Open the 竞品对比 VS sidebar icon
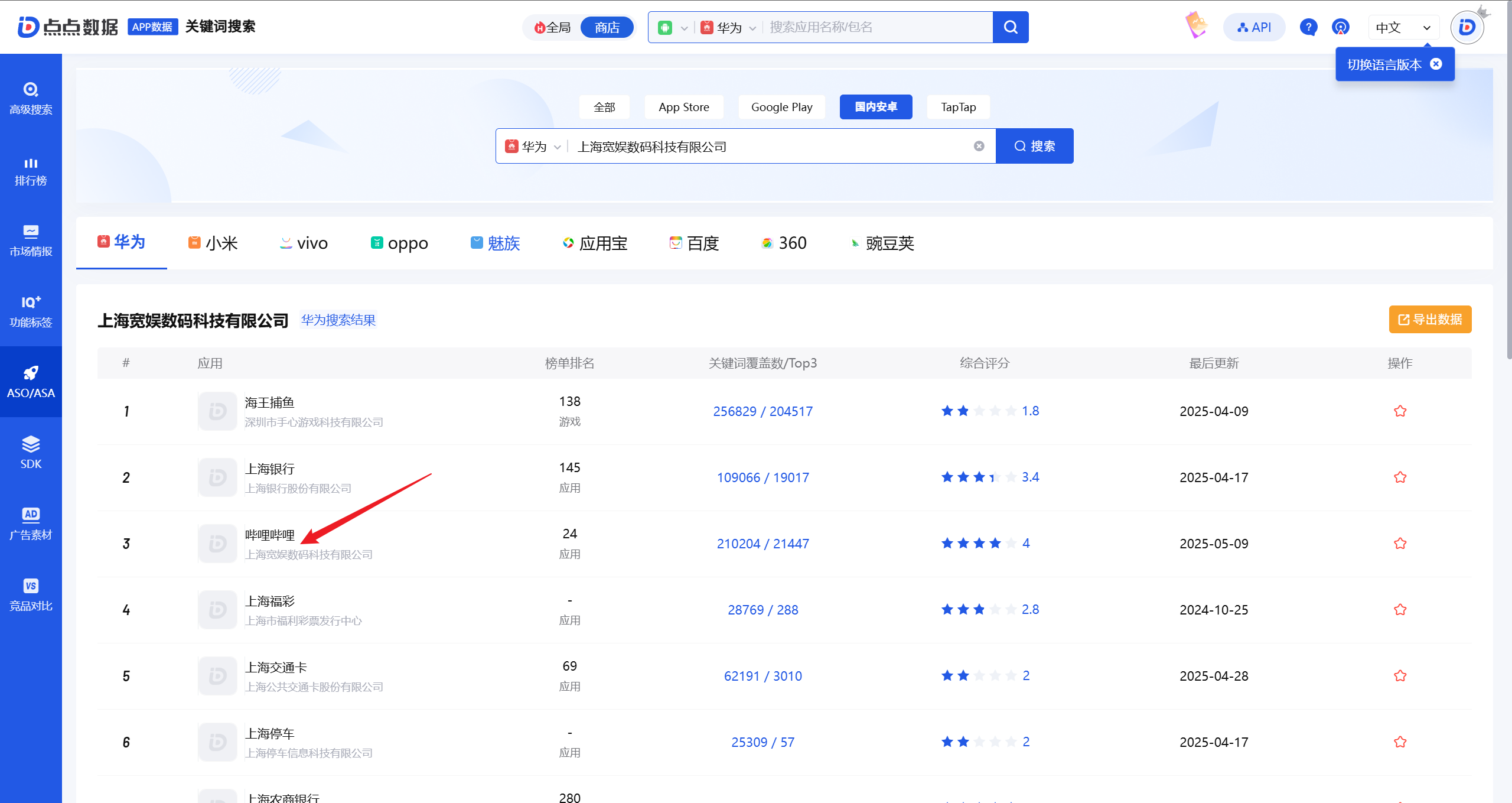 (x=31, y=586)
